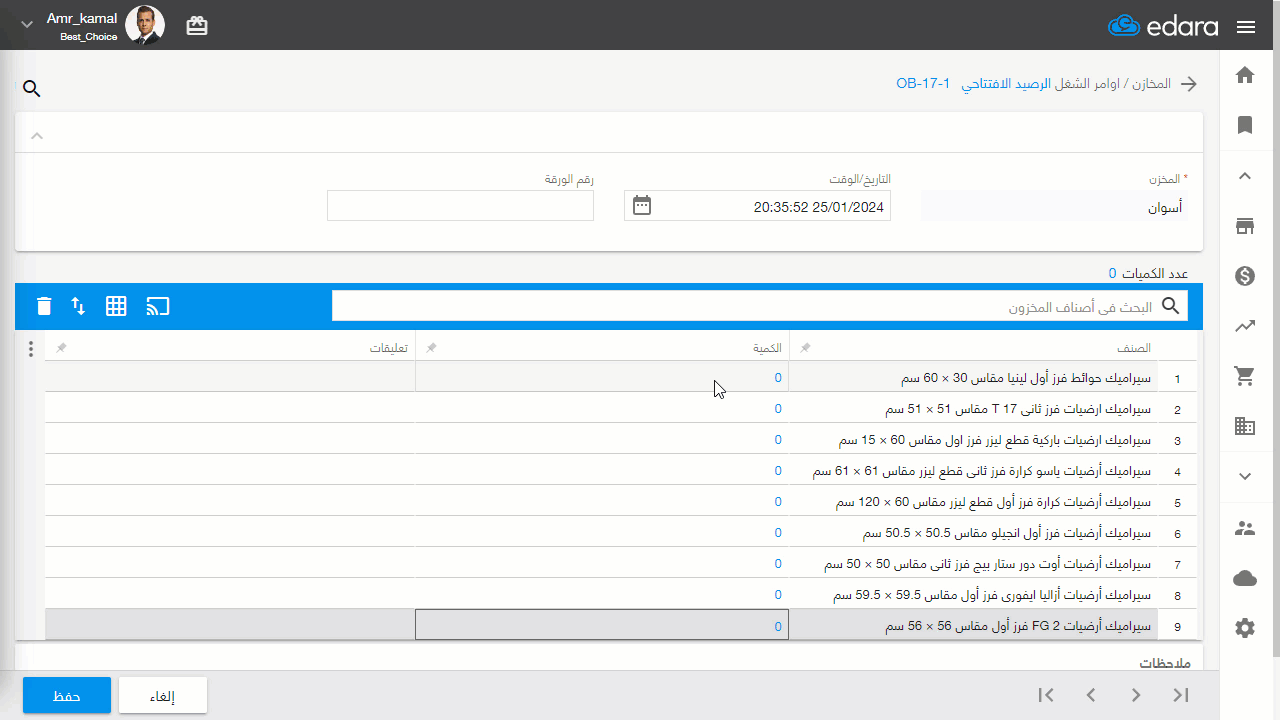Image resolution: width=1280 pixels, height=720 pixels.
Task: Open the people sidebar icon
Action: (x=1245, y=528)
